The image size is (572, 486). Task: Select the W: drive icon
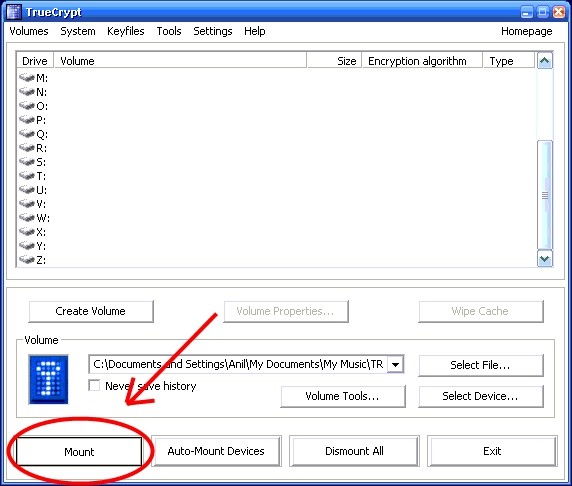click(27, 218)
